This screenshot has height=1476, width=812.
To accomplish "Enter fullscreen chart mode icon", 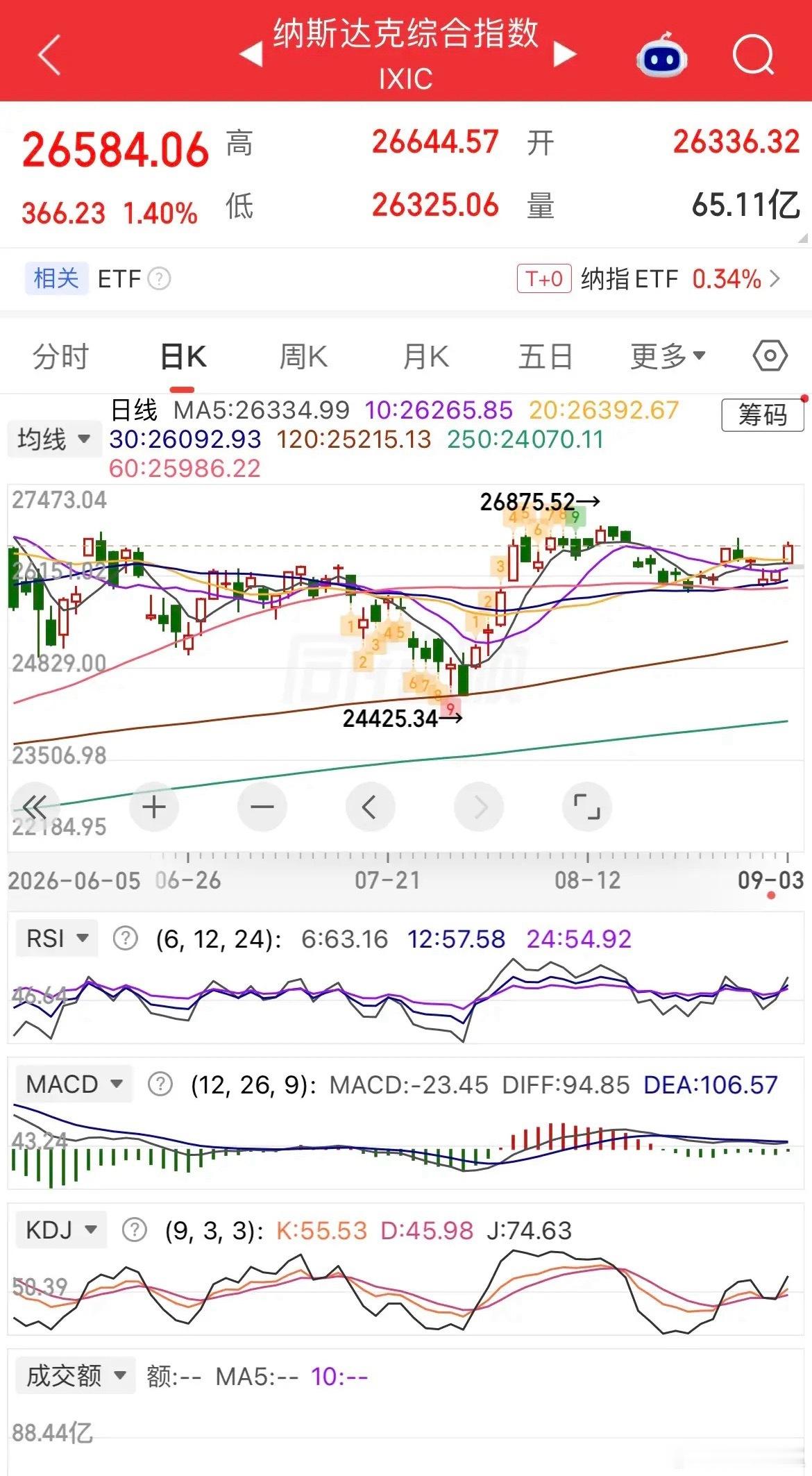I will coord(587,807).
